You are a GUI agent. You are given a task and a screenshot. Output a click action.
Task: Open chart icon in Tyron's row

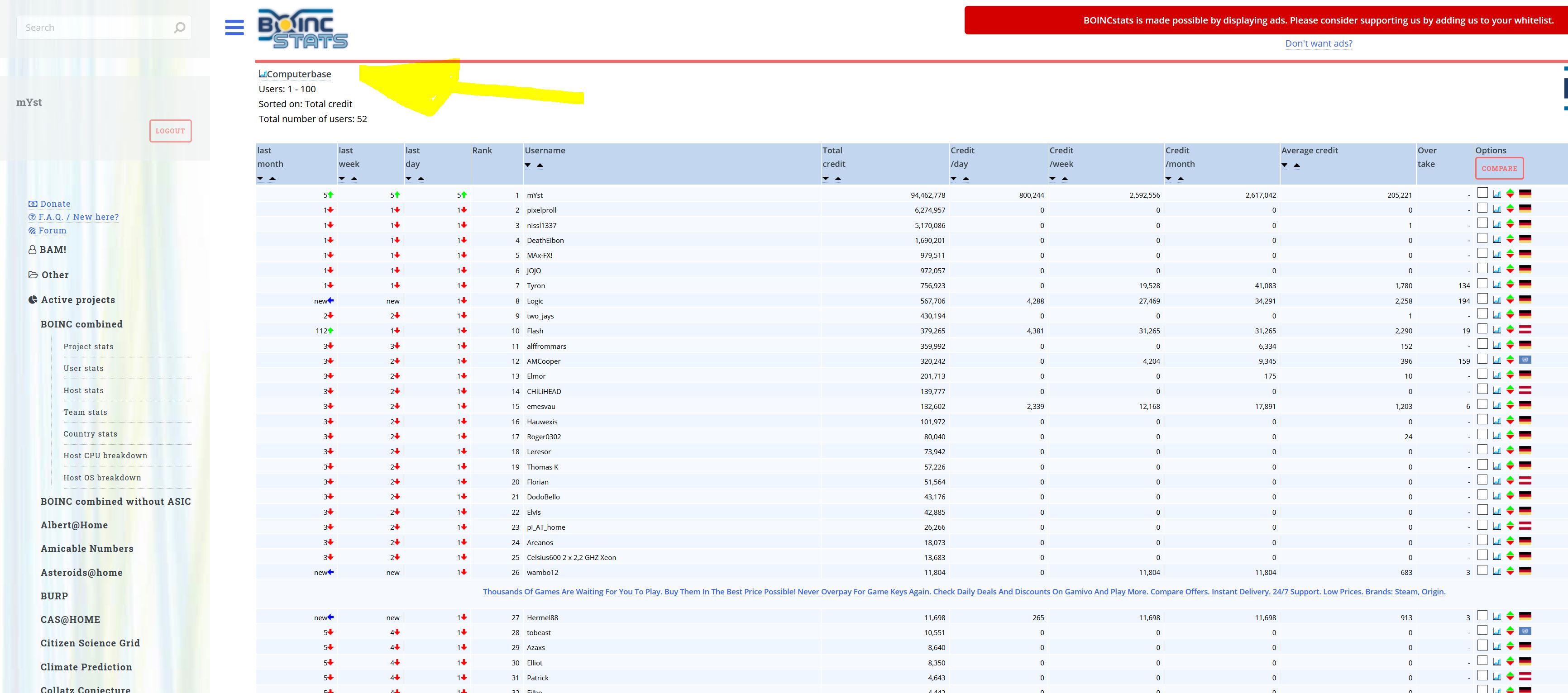pos(1496,285)
